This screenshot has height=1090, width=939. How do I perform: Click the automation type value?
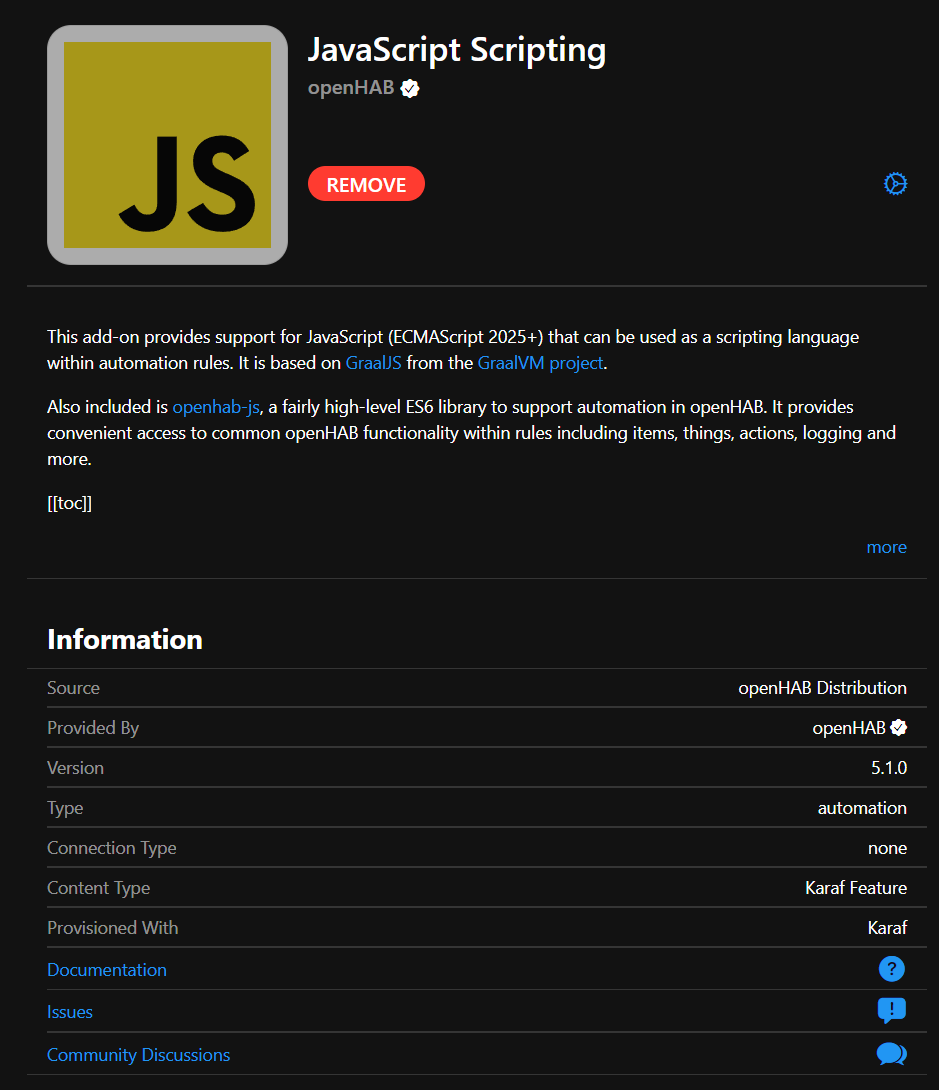862,808
